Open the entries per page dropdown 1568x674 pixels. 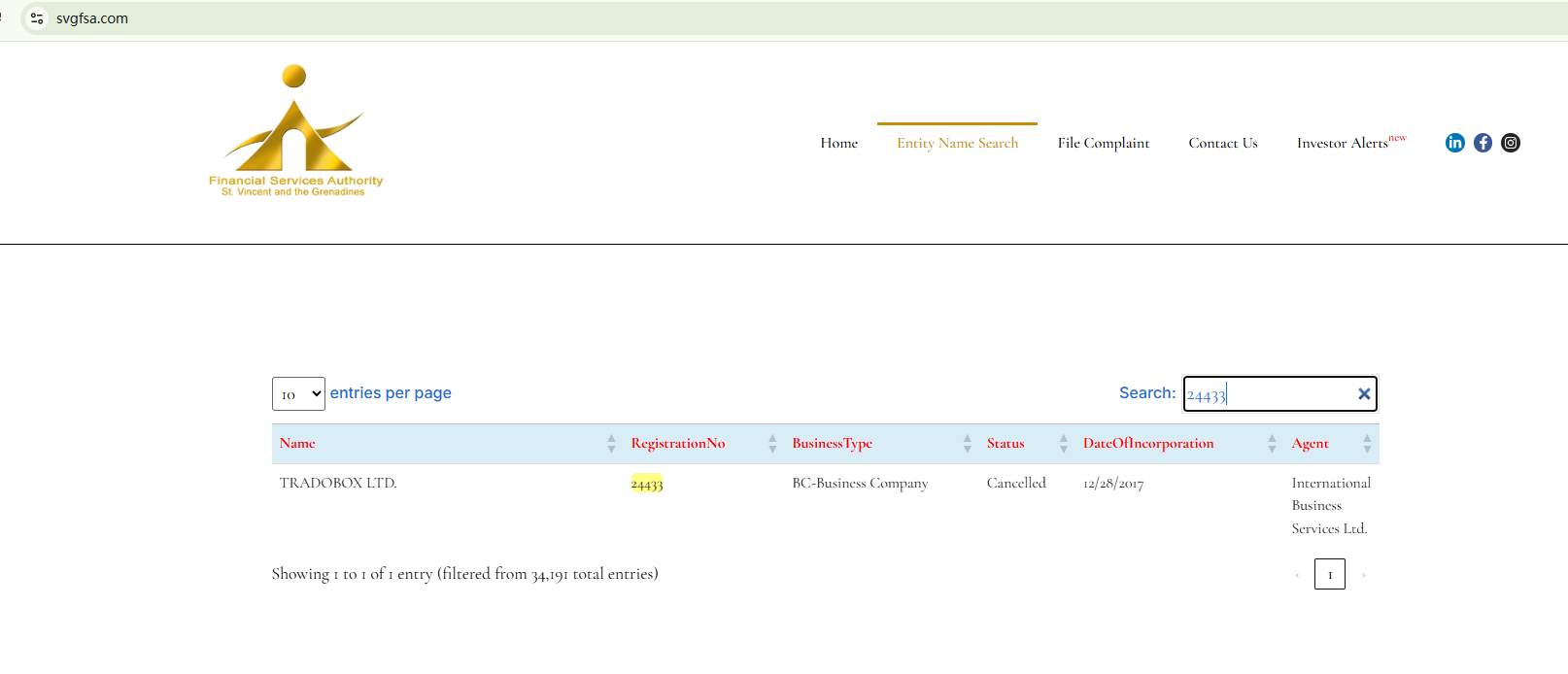[298, 394]
